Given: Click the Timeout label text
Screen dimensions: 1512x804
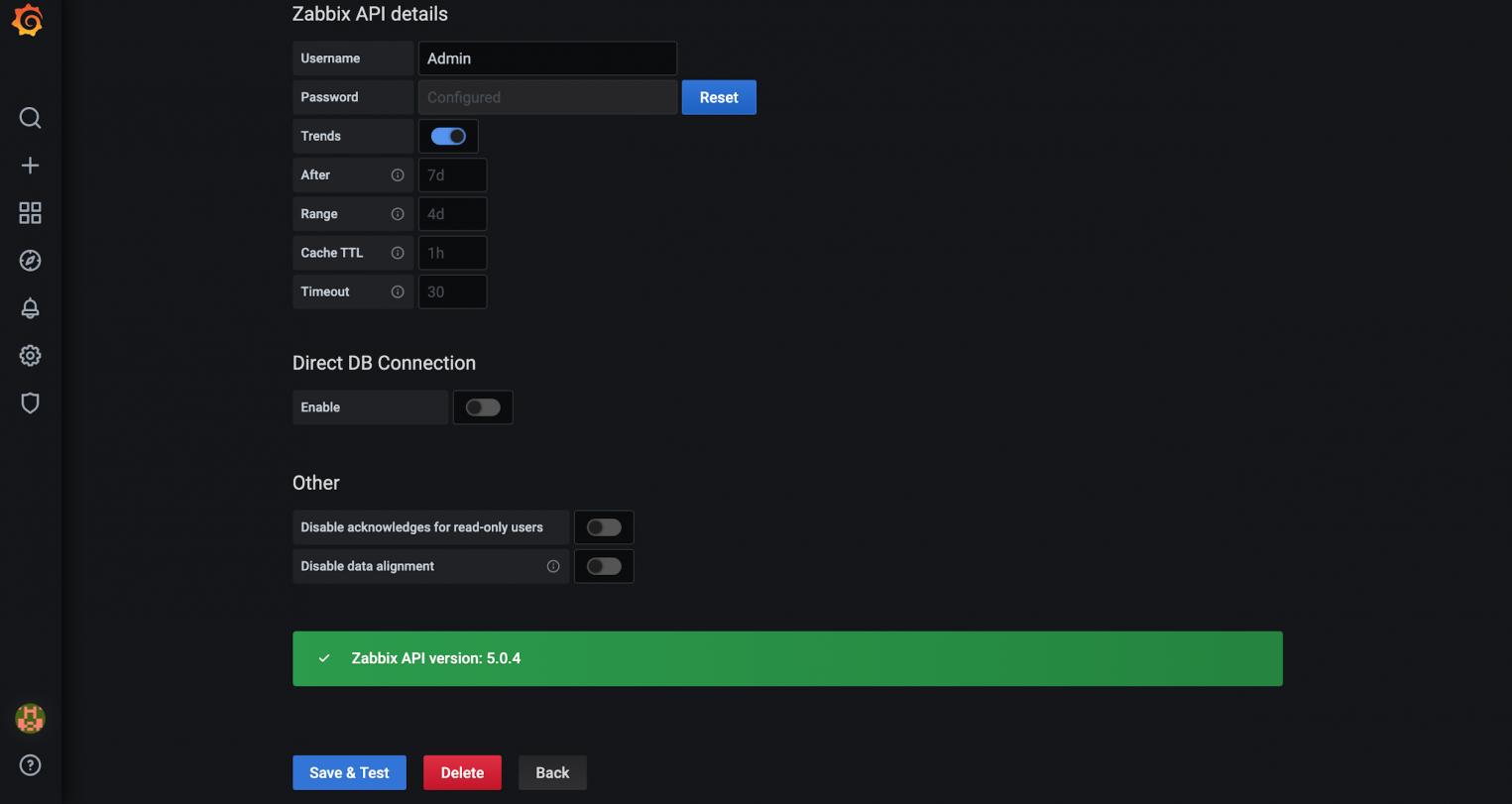Looking at the screenshot, I should [x=325, y=291].
